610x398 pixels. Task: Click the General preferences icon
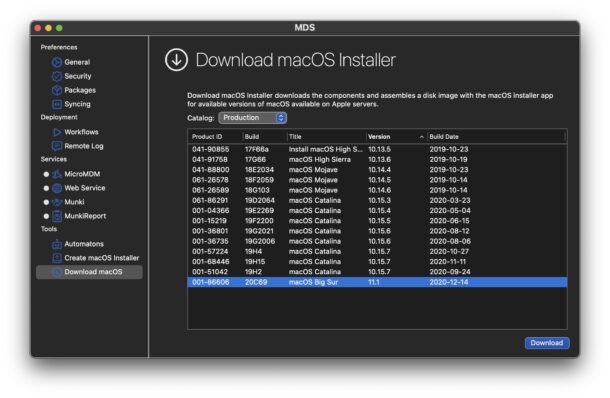pos(57,62)
